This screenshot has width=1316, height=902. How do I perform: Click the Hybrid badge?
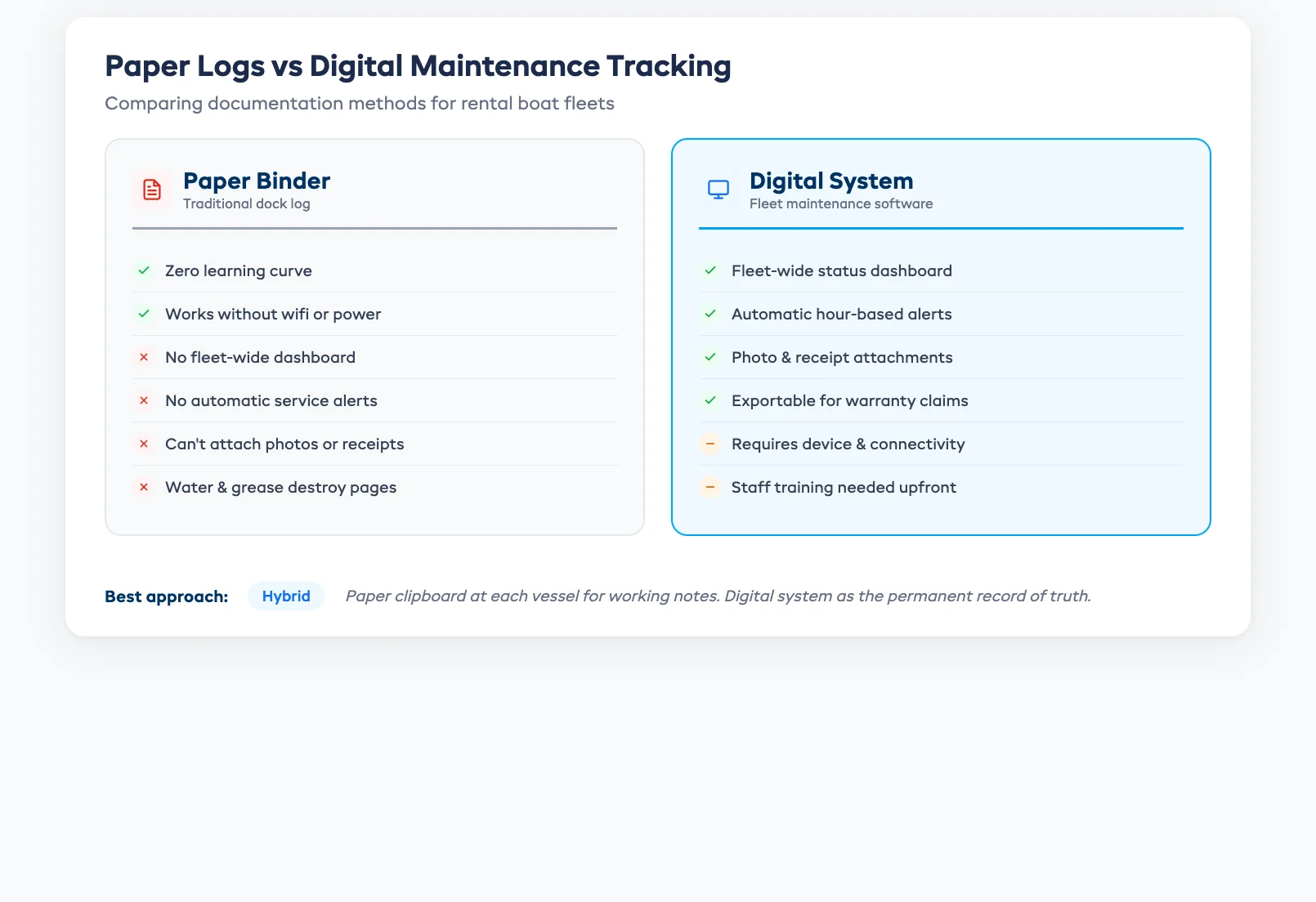286,596
